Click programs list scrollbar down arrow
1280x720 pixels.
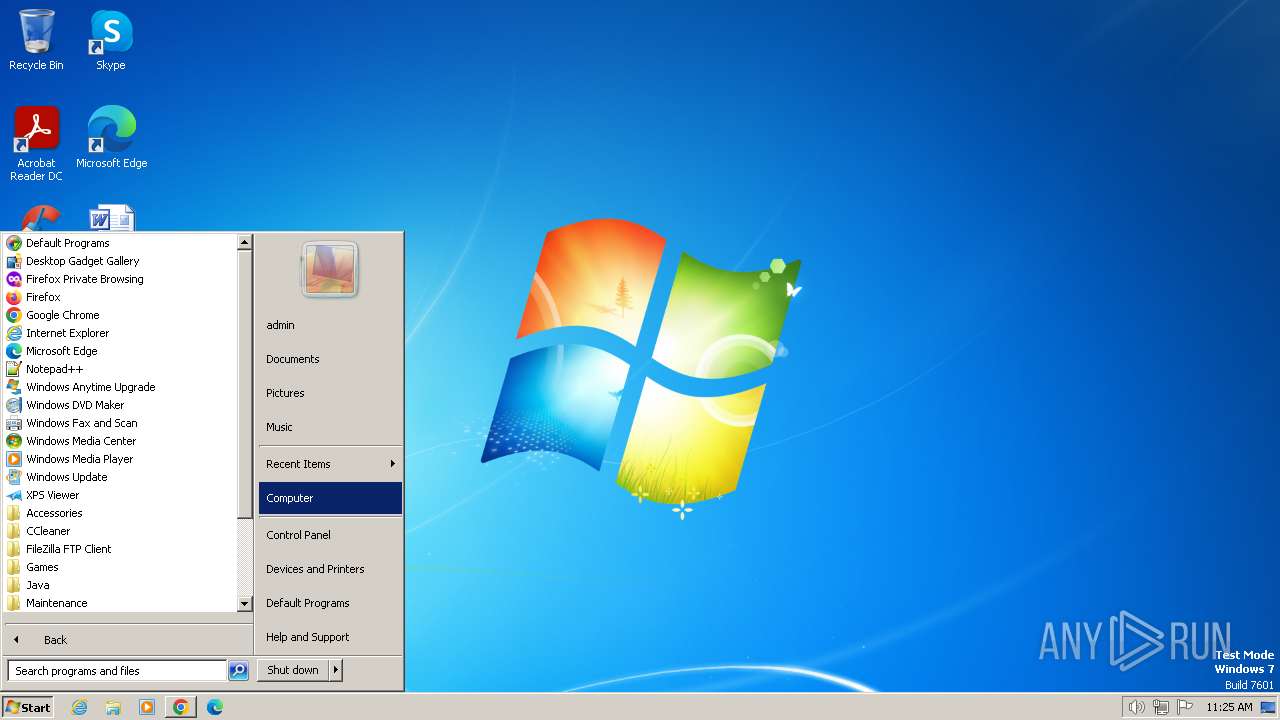pyautogui.click(x=244, y=604)
